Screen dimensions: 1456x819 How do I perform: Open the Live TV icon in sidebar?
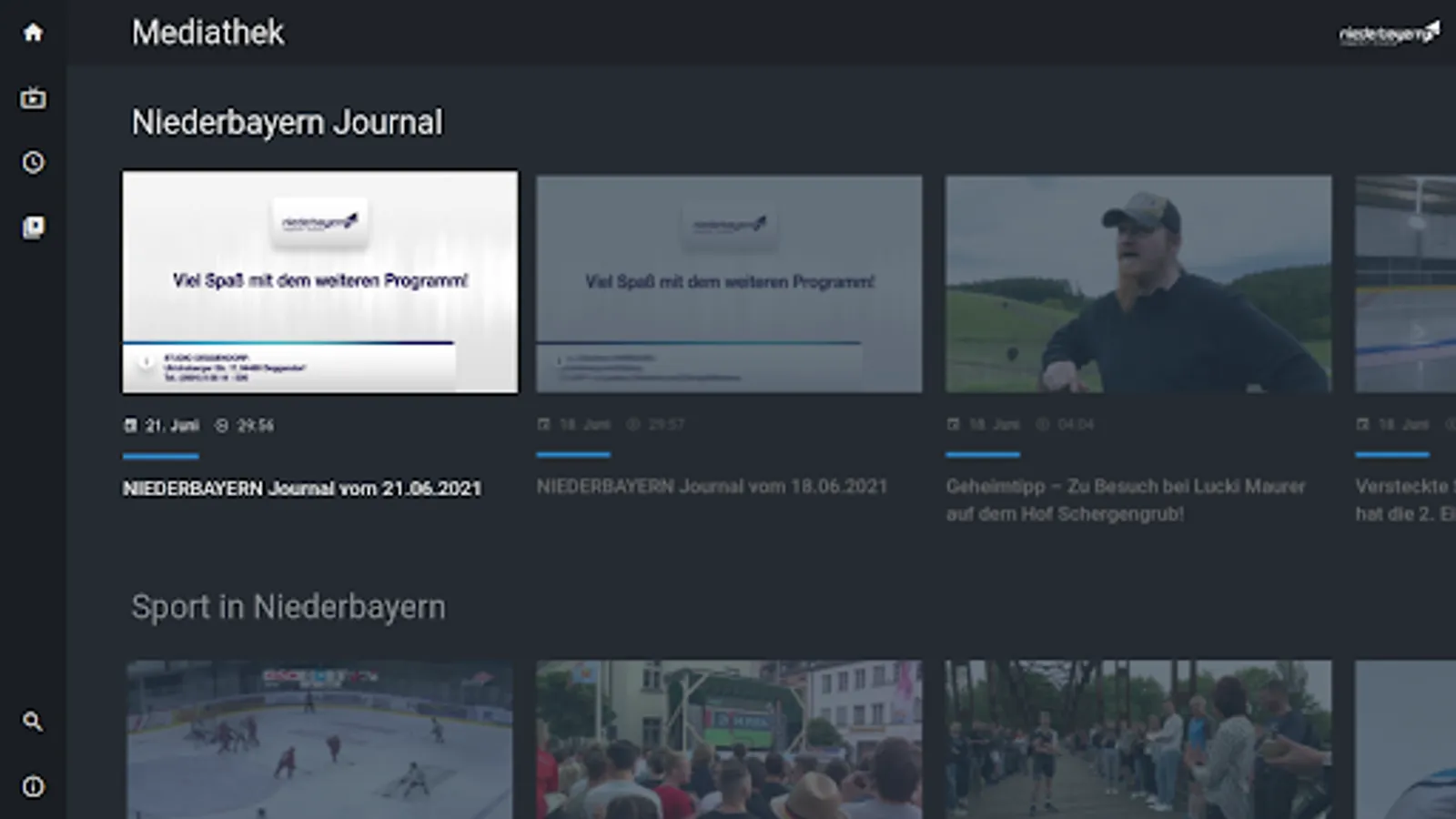point(33,97)
